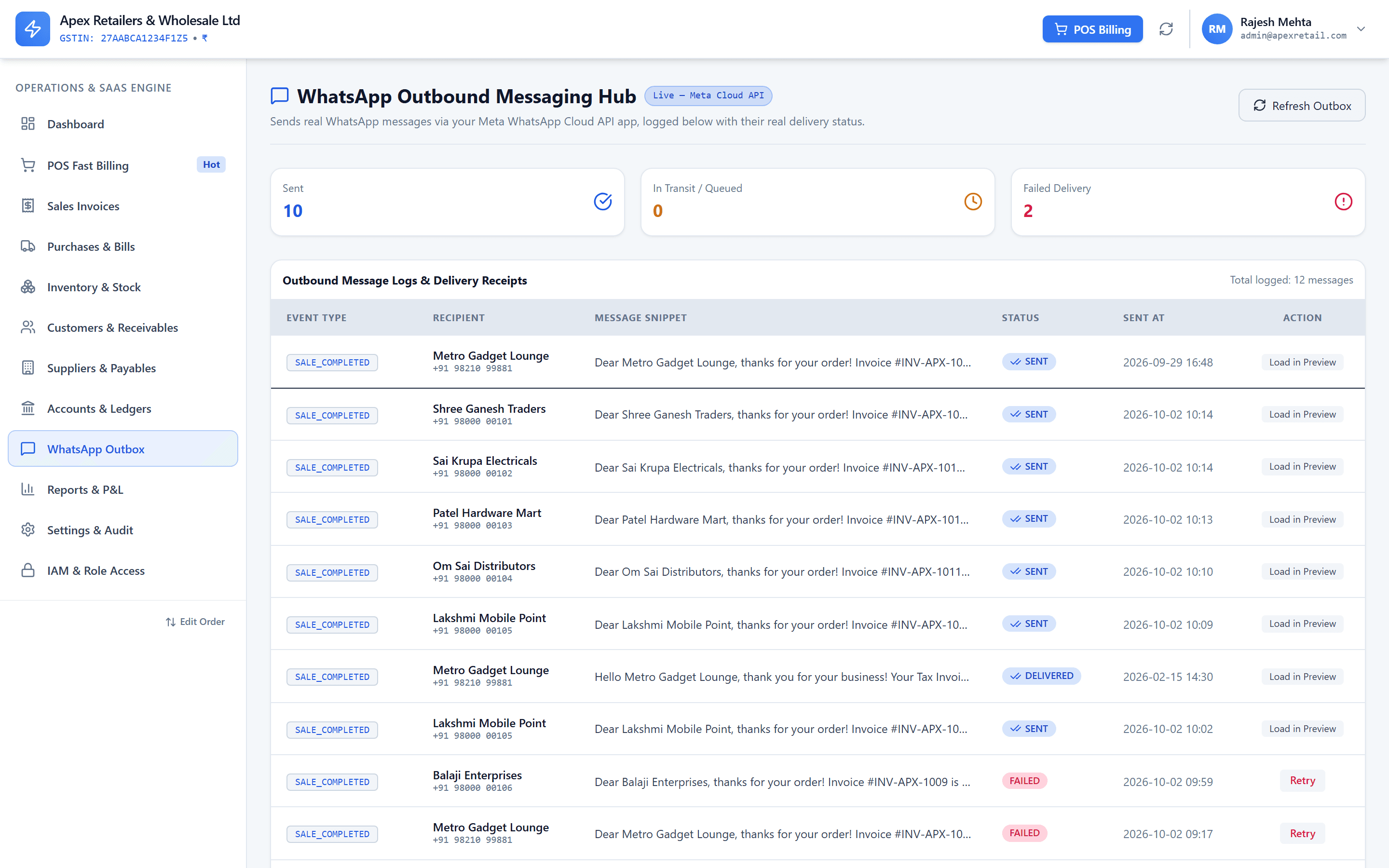The image size is (1389, 868).
Task: Click the 2026-09-29 16:48 timestamp
Action: pyautogui.click(x=1168, y=362)
